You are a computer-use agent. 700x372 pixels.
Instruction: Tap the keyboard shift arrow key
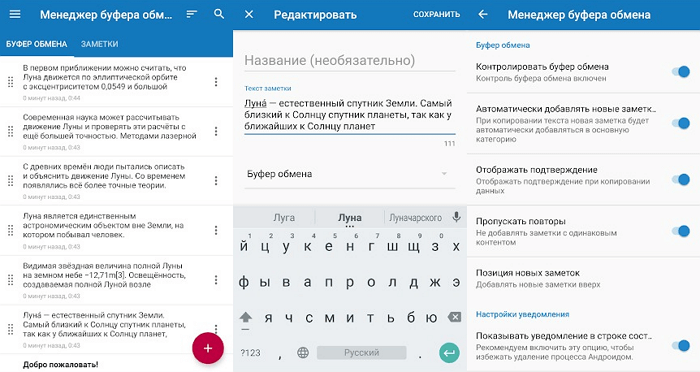pos(246,318)
